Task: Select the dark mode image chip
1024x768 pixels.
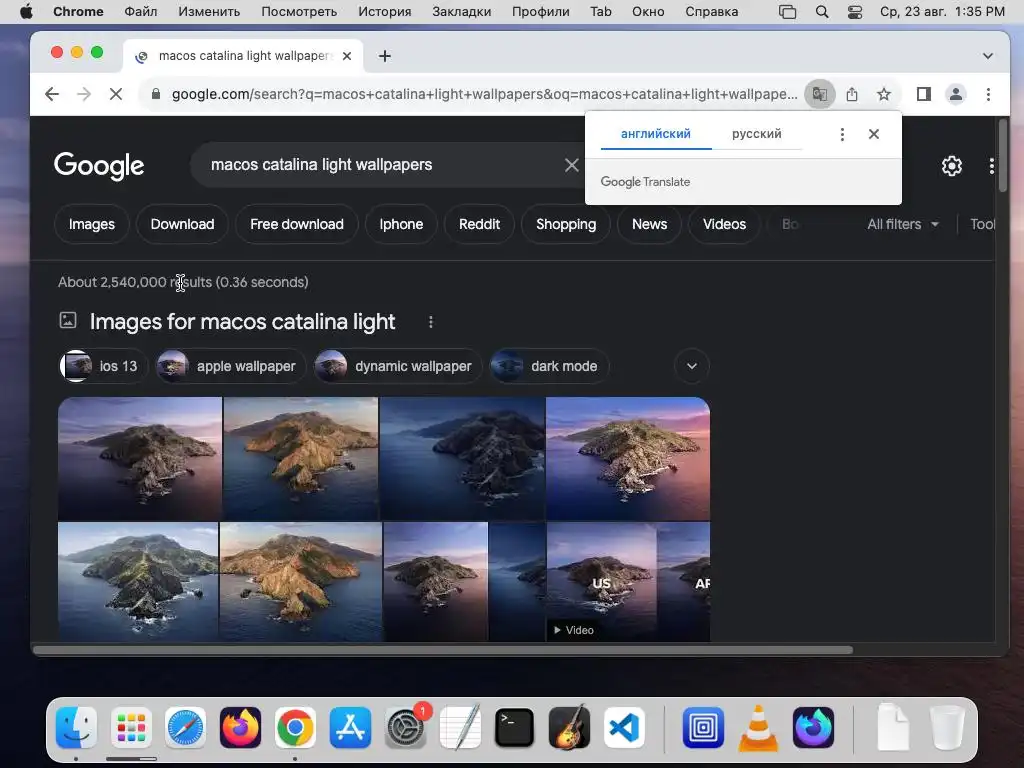Action: [549, 366]
